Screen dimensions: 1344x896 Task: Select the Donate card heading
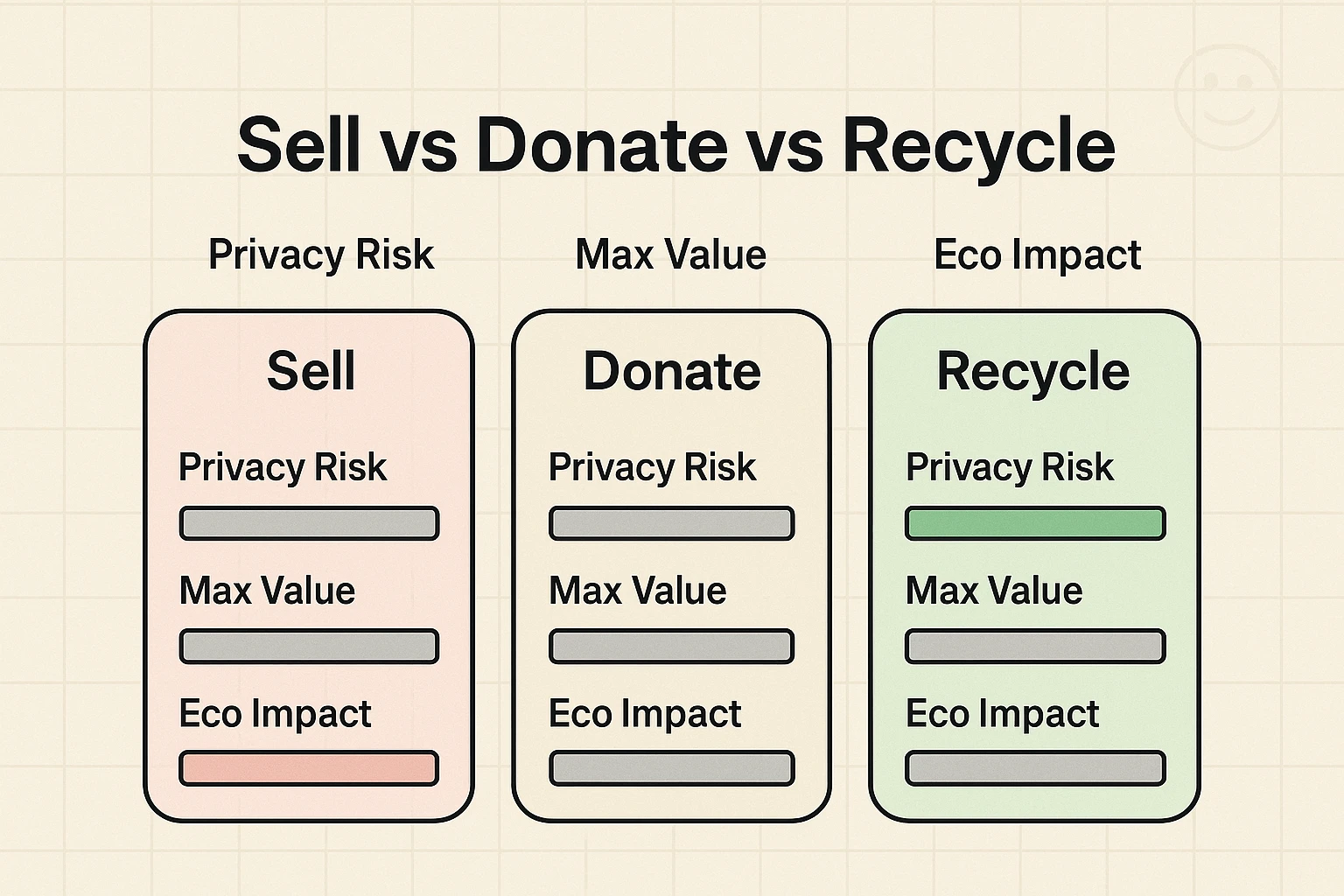672,371
